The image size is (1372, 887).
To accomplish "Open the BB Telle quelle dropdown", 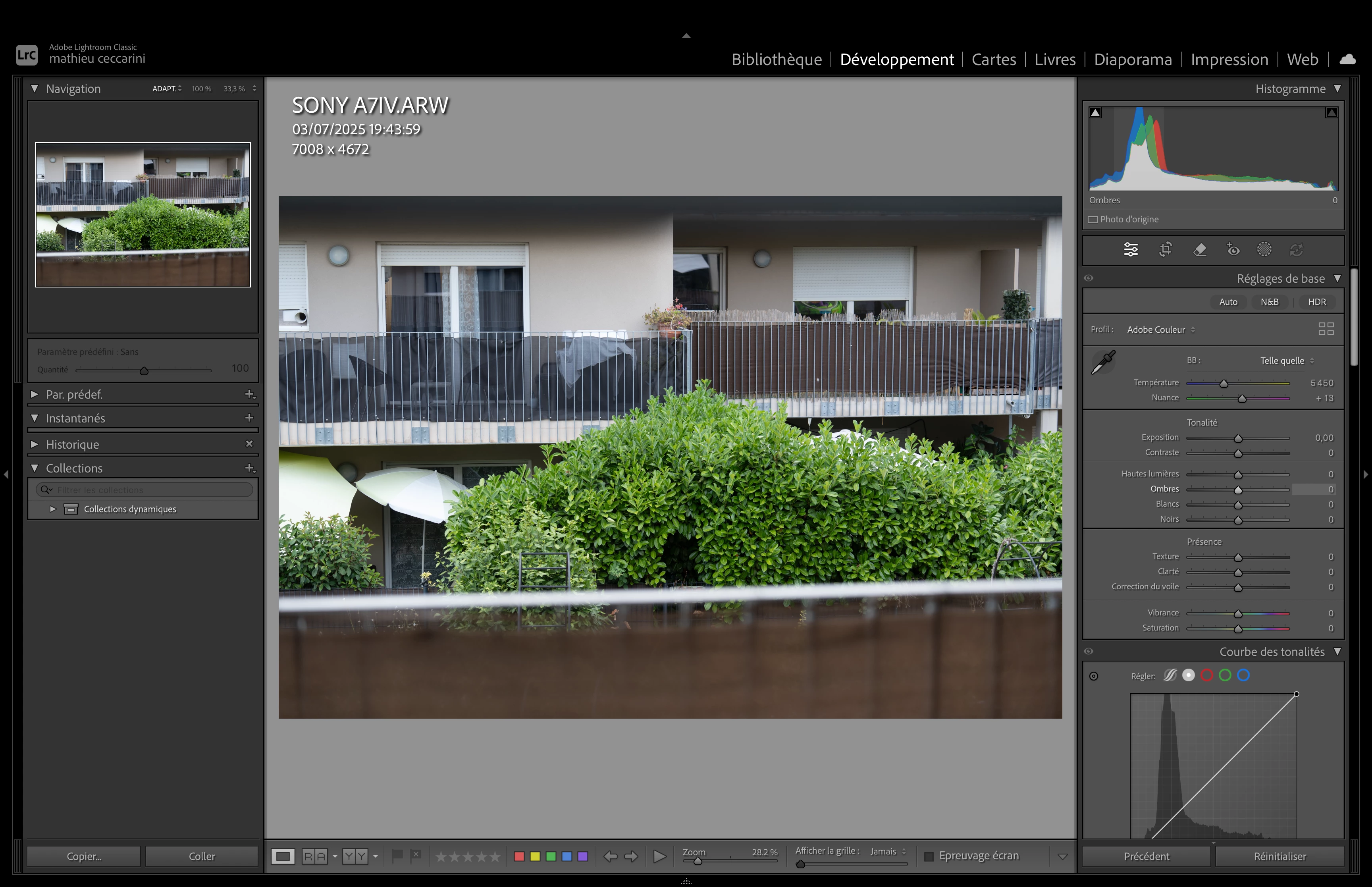I will pyautogui.click(x=1287, y=361).
